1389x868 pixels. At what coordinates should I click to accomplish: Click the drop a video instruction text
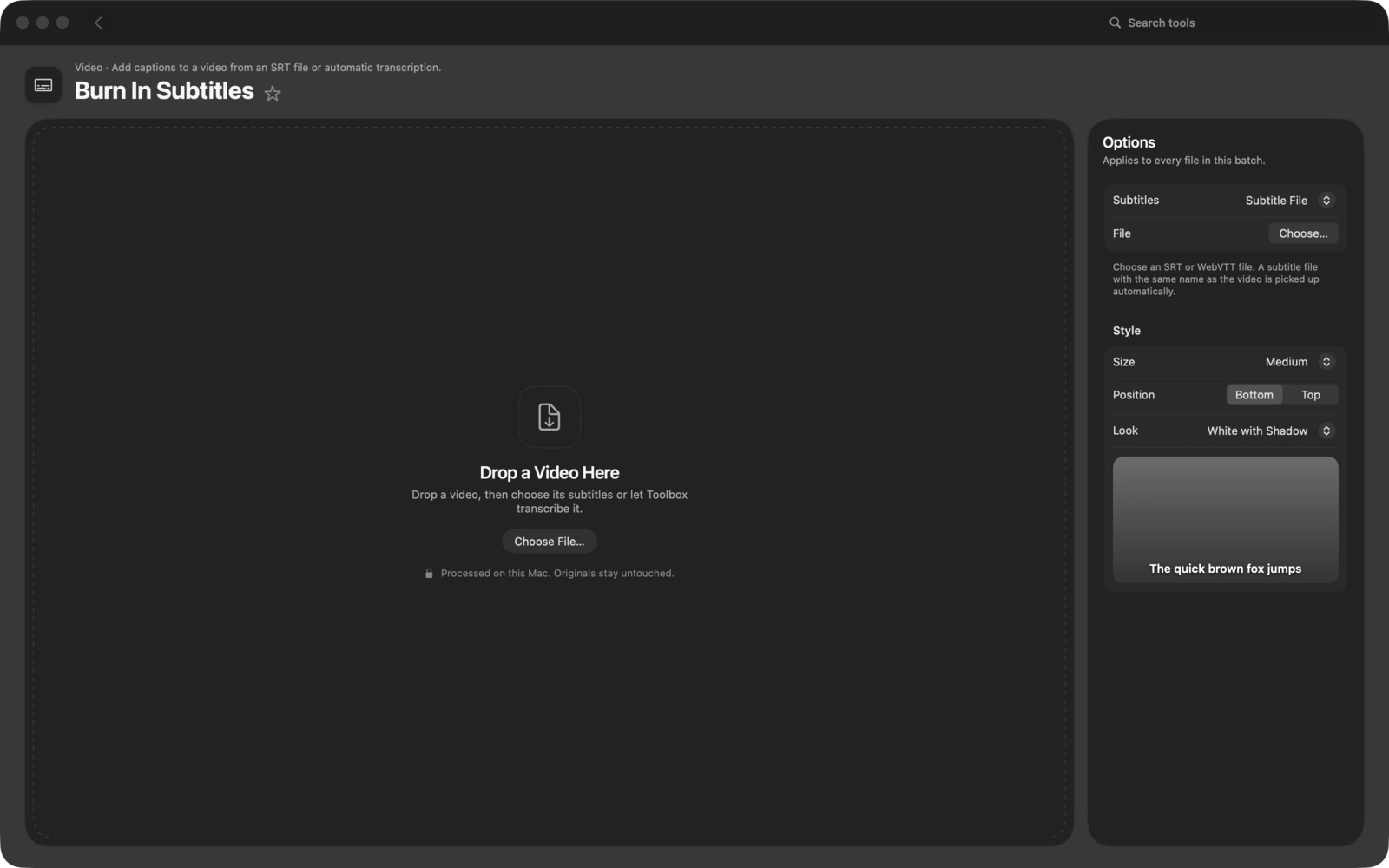[550, 502]
